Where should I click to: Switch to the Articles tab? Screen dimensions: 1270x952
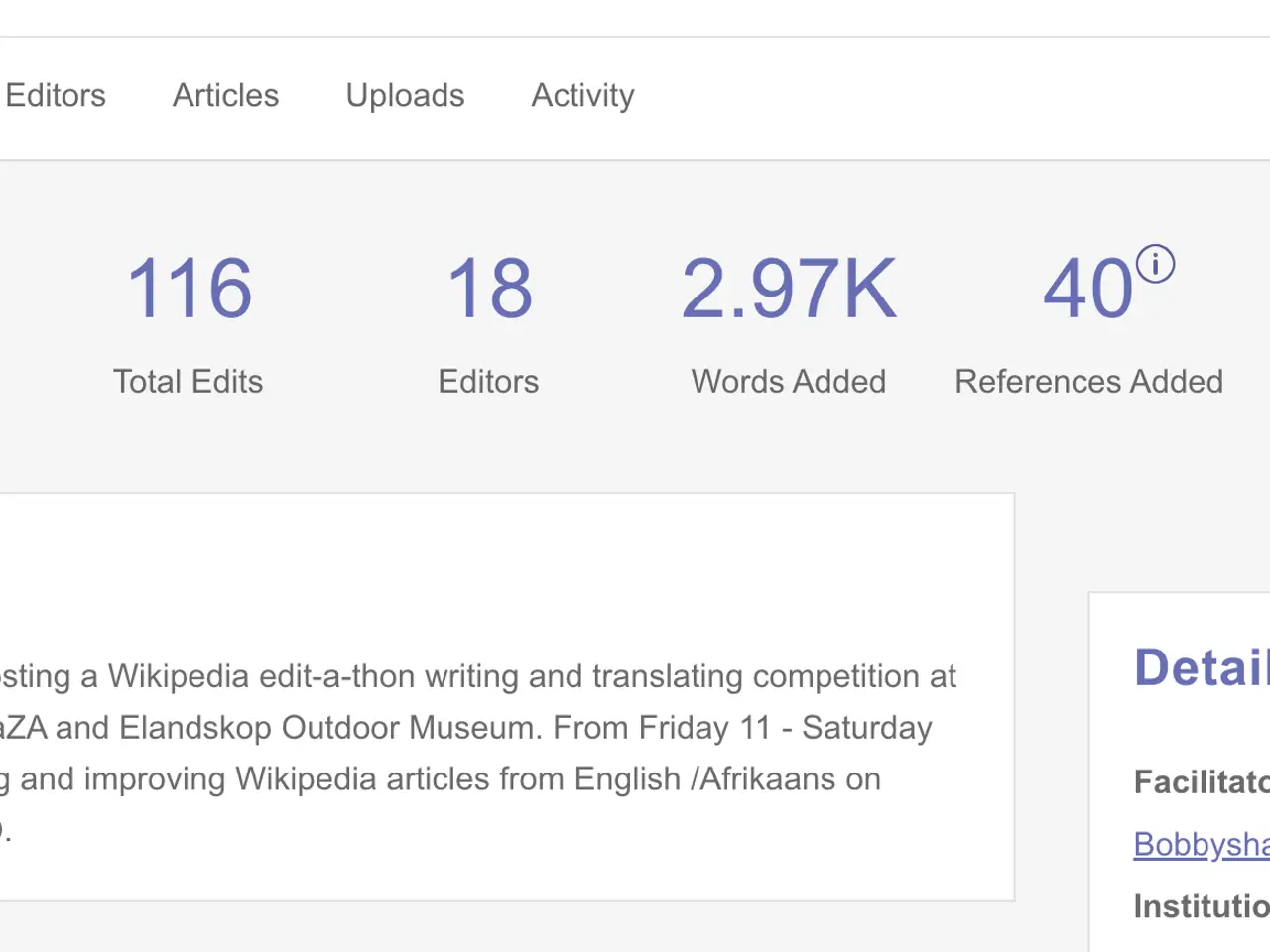click(225, 96)
